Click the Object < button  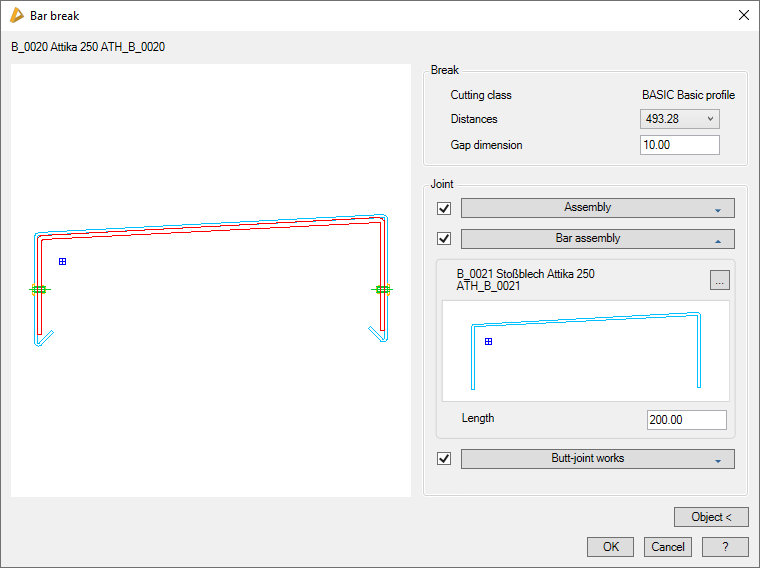coord(711,517)
